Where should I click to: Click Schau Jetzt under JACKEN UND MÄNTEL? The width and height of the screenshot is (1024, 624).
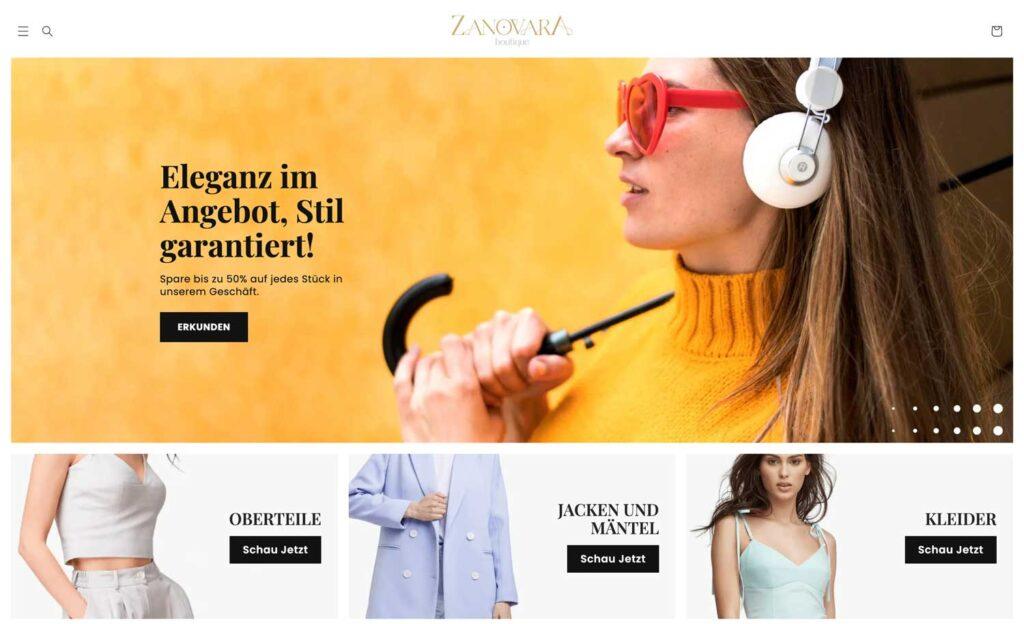(x=613, y=559)
